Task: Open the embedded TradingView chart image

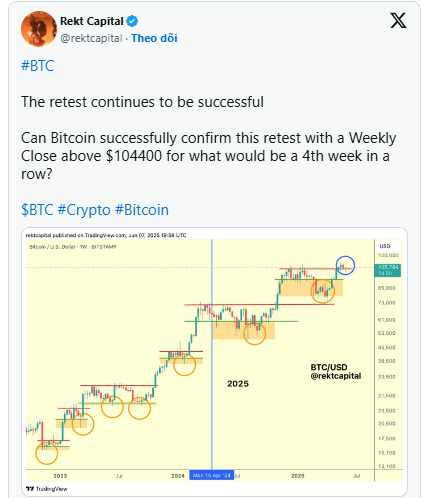Action: pos(214,362)
